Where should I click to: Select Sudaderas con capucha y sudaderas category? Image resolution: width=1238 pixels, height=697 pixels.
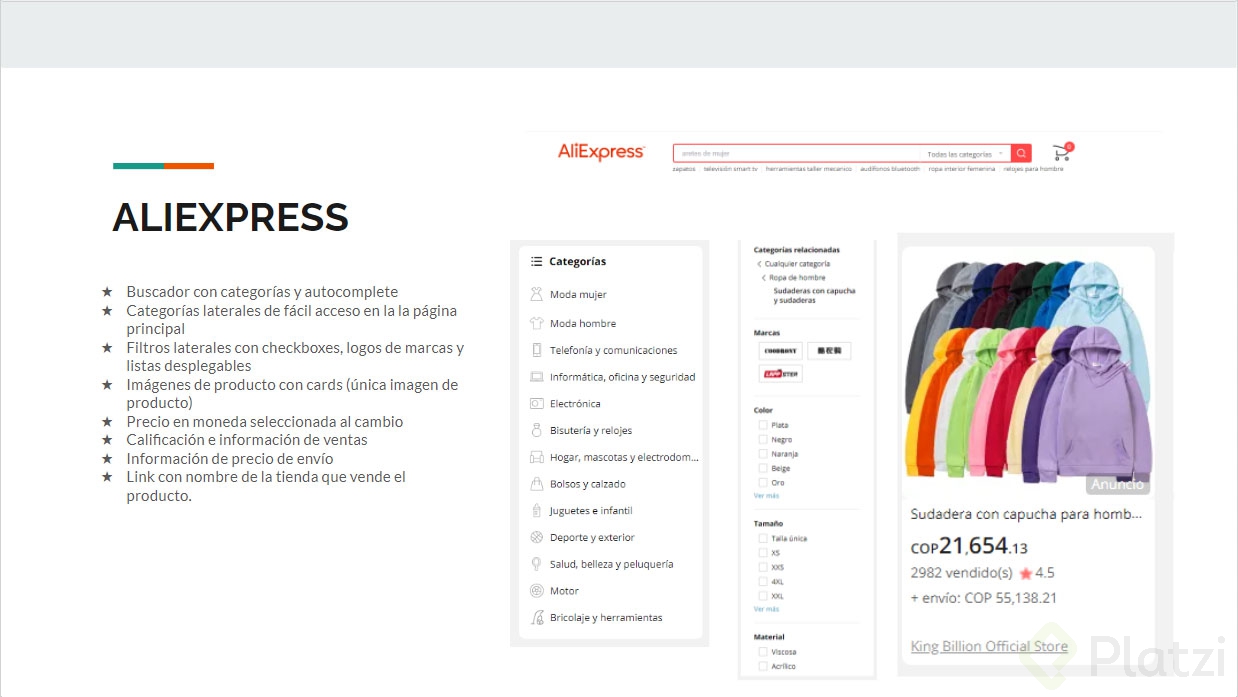tap(814, 296)
